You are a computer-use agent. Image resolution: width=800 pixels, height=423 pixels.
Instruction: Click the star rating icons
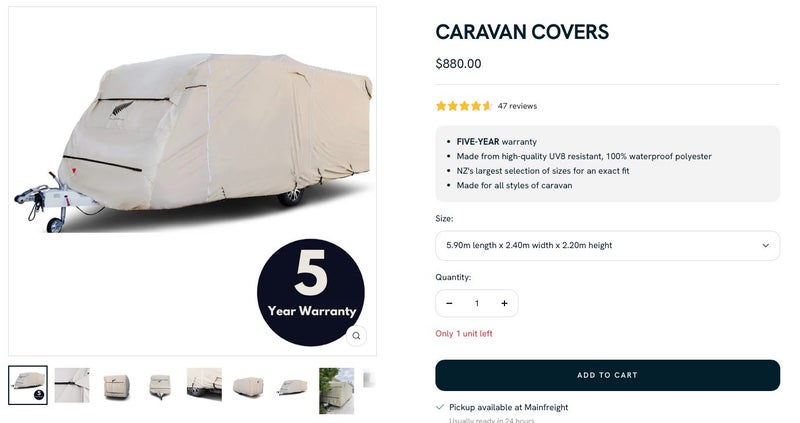[464, 106]
